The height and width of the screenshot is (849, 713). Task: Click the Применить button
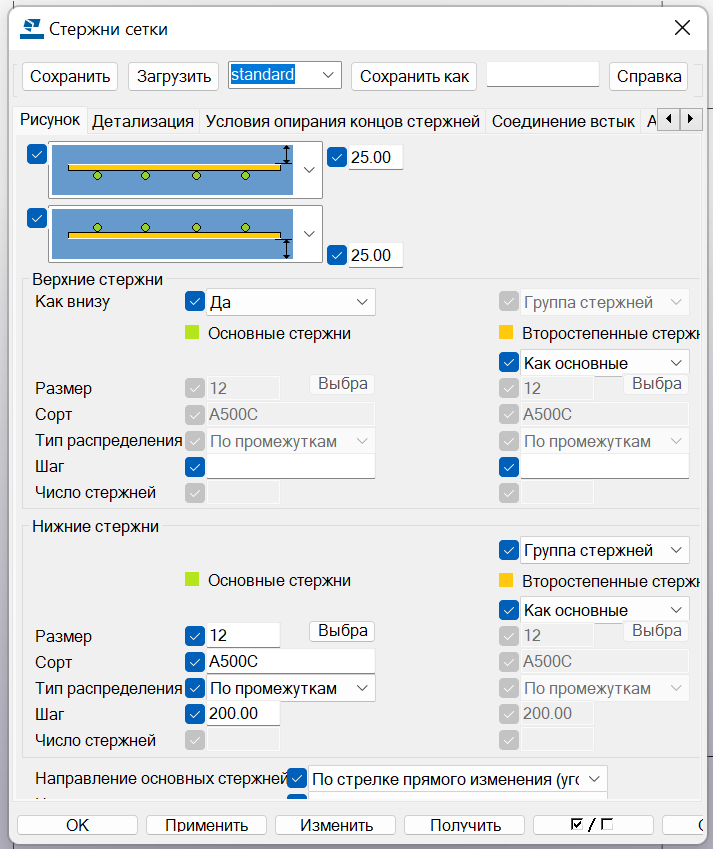(207, 825)
